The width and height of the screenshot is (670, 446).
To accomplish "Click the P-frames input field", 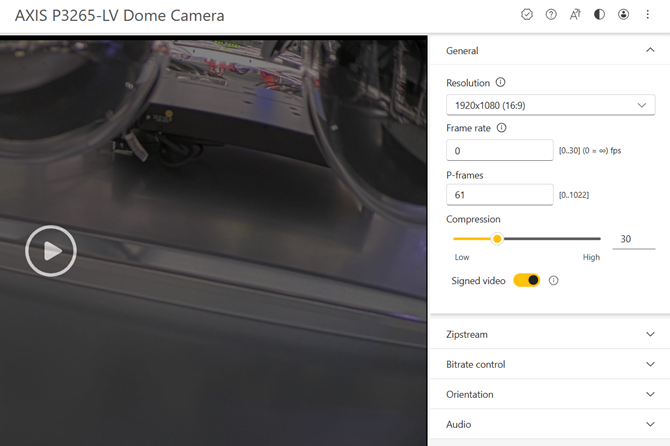I will tap(499, 195).
